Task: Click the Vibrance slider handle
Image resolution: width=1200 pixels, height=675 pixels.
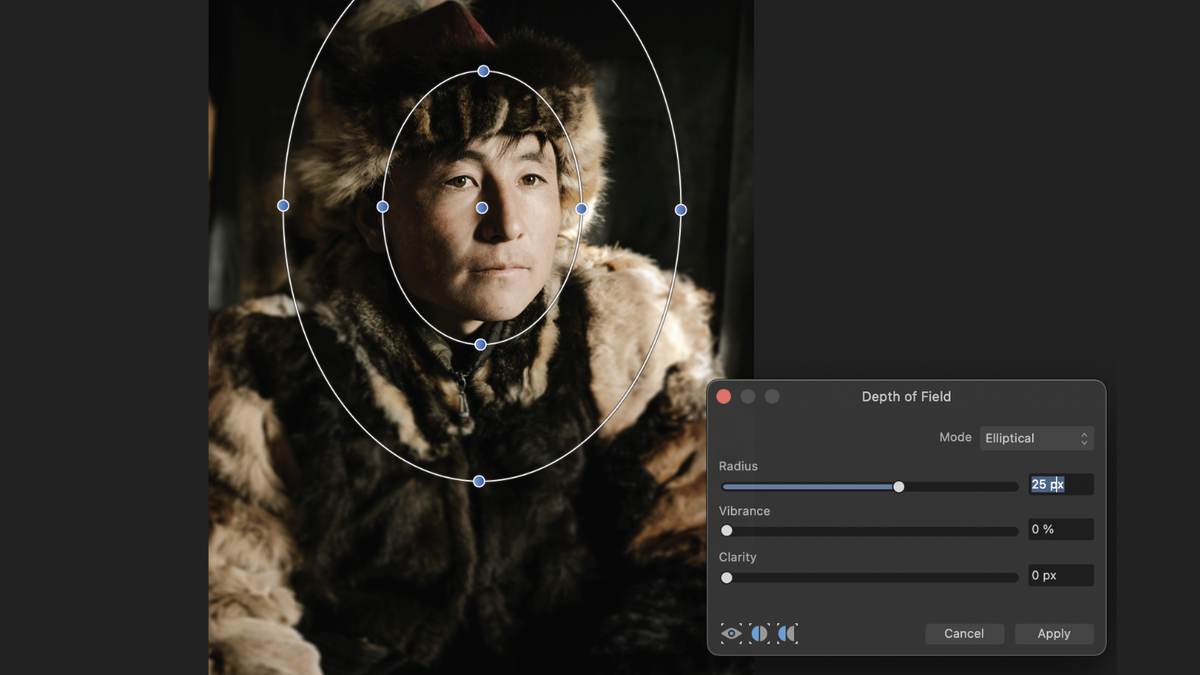Action: [726, 531]
